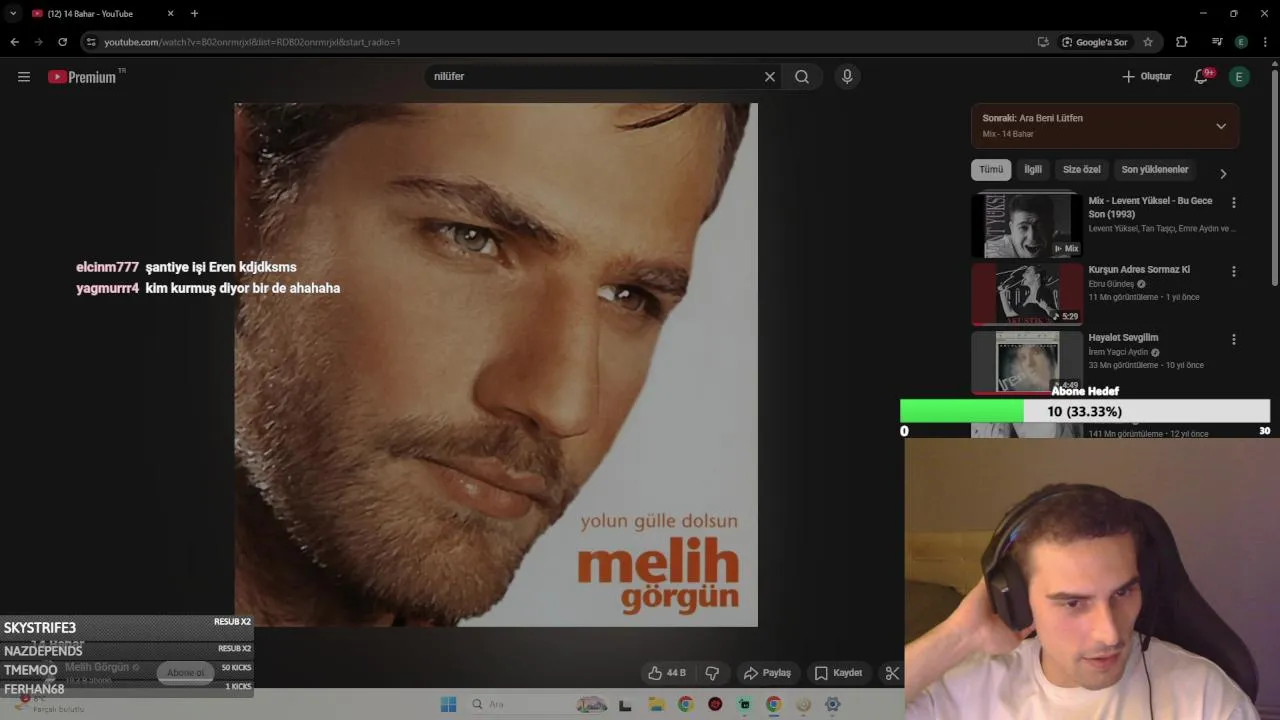Click the Abone ol subscribe button
1280x720 pixels.
186,673
